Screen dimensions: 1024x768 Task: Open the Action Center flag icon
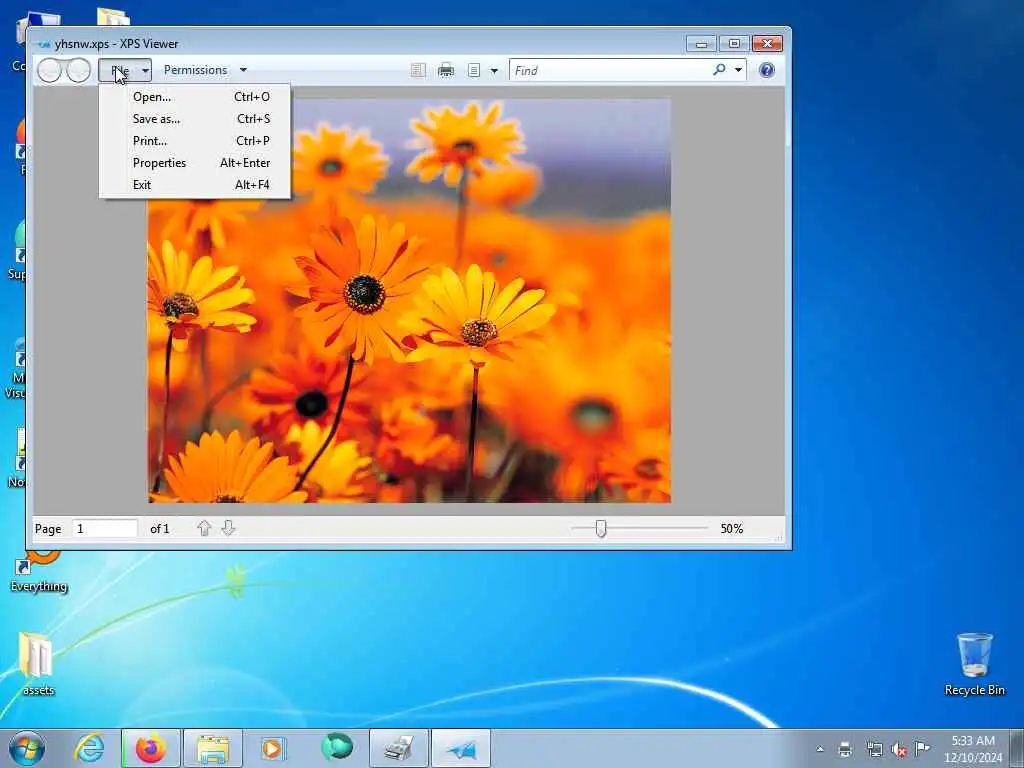922,748
